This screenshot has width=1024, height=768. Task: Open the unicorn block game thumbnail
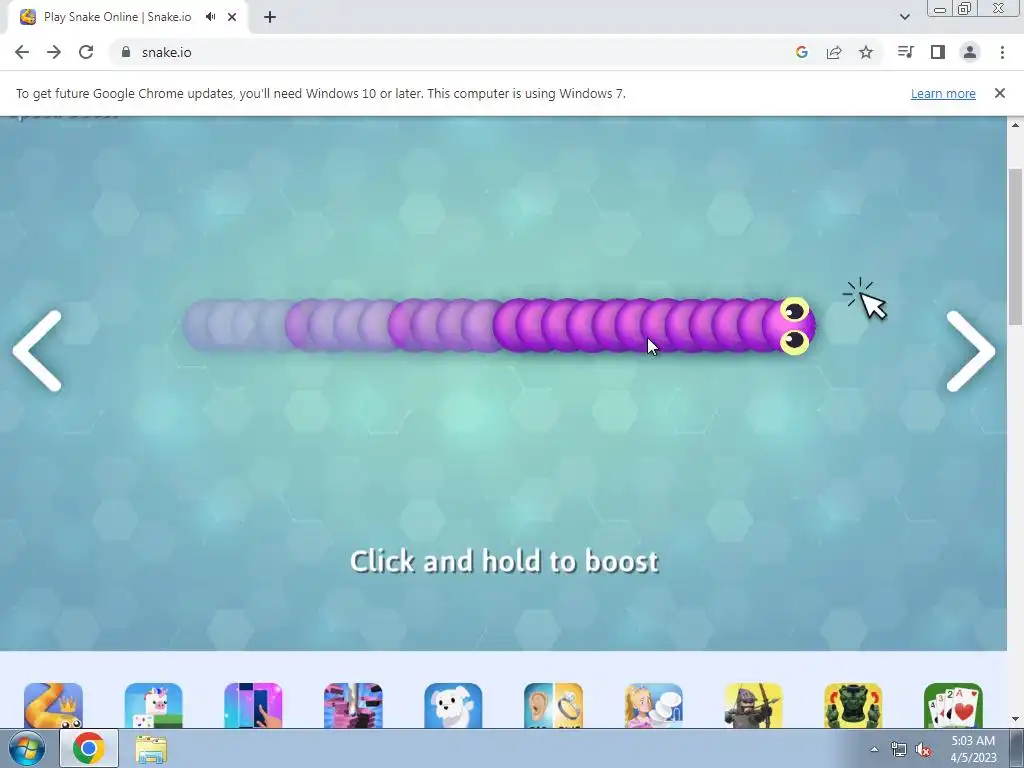(x=153, y=706)
